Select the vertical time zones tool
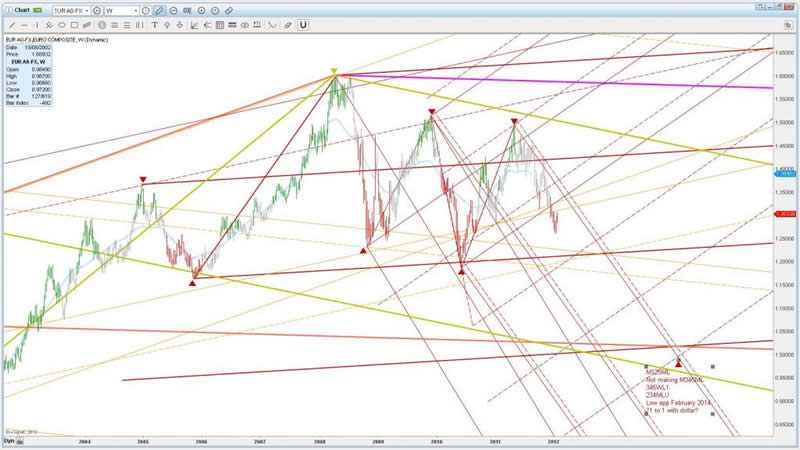Screen dimensions: 800x450 [x=139, y=25]
